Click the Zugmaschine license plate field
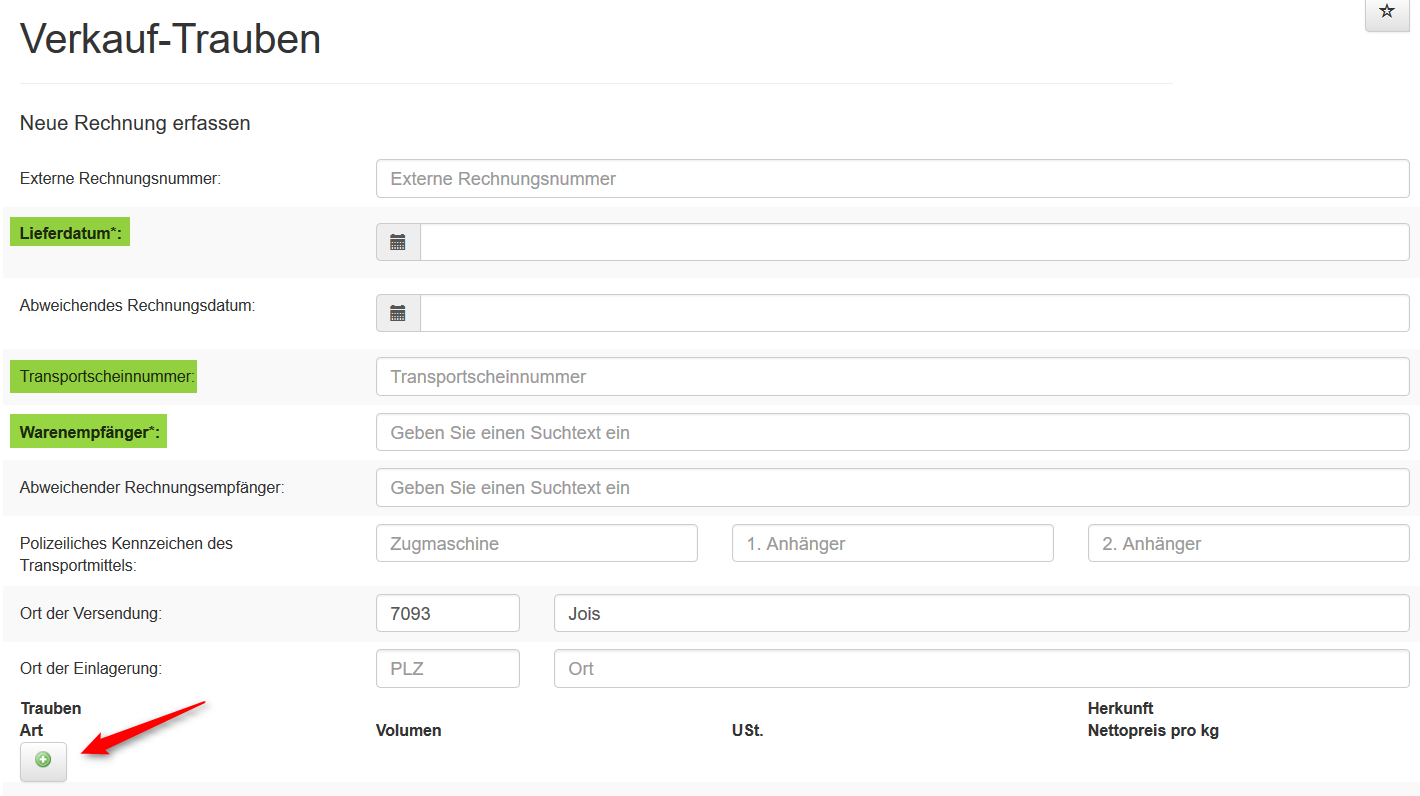This screenshot has height=796, width=1420. click(x=536, y=544)
